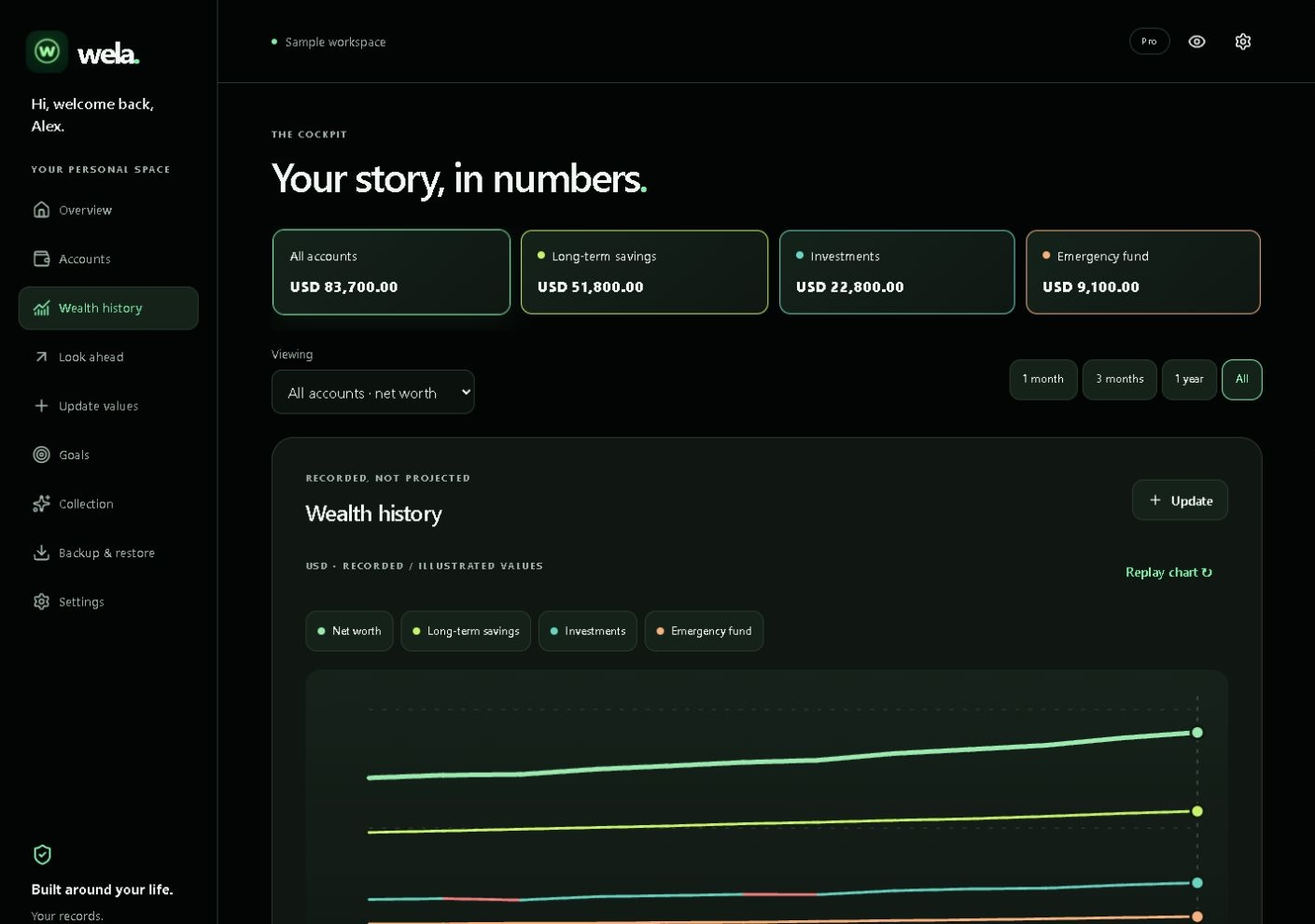Image resolution: width=1315 pixels, height=924 pixels.
Task: Open the Viewing accounts dropdown
Action: click(x=373, y=392)
